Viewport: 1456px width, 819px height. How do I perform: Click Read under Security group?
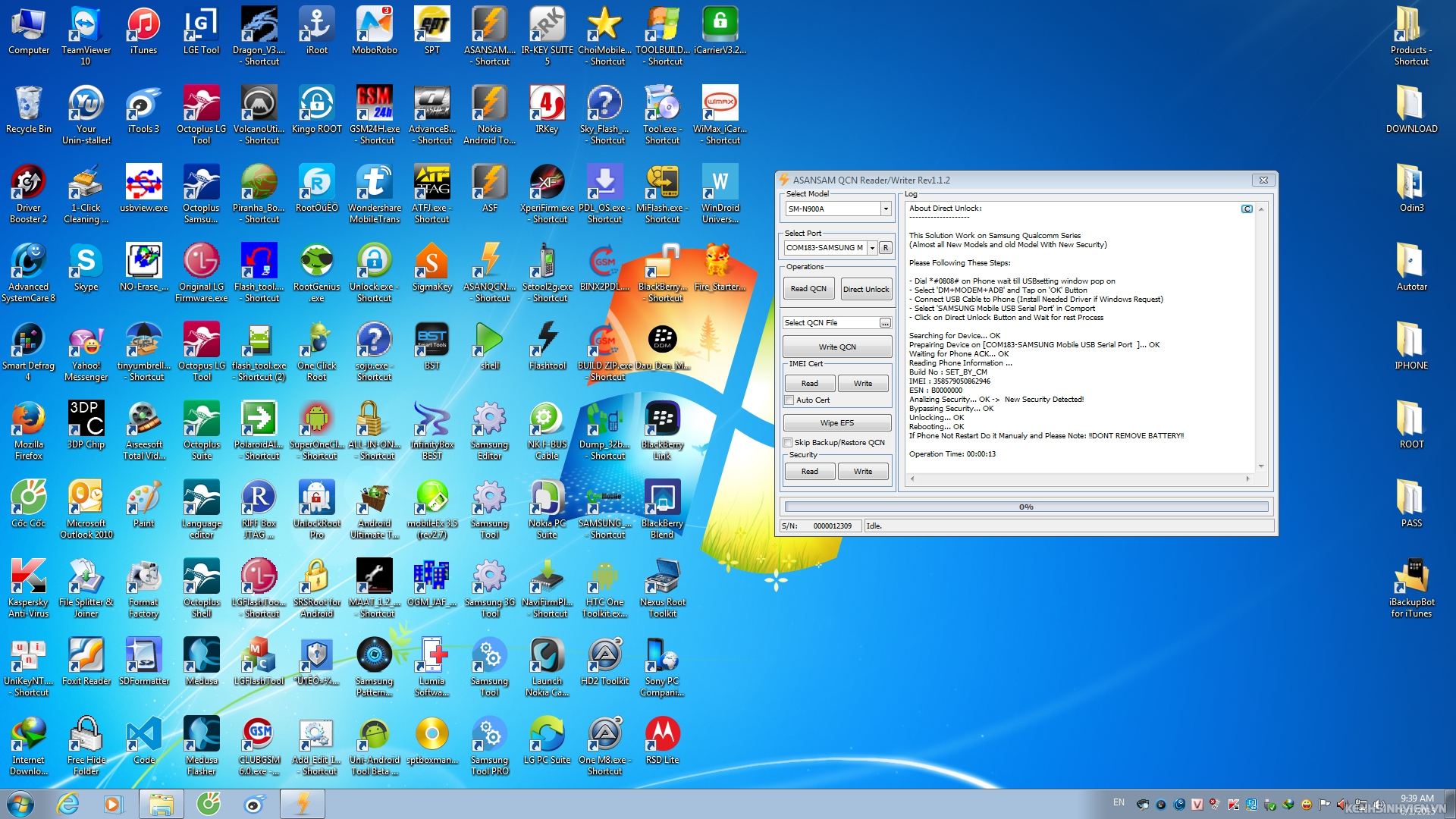810,472
